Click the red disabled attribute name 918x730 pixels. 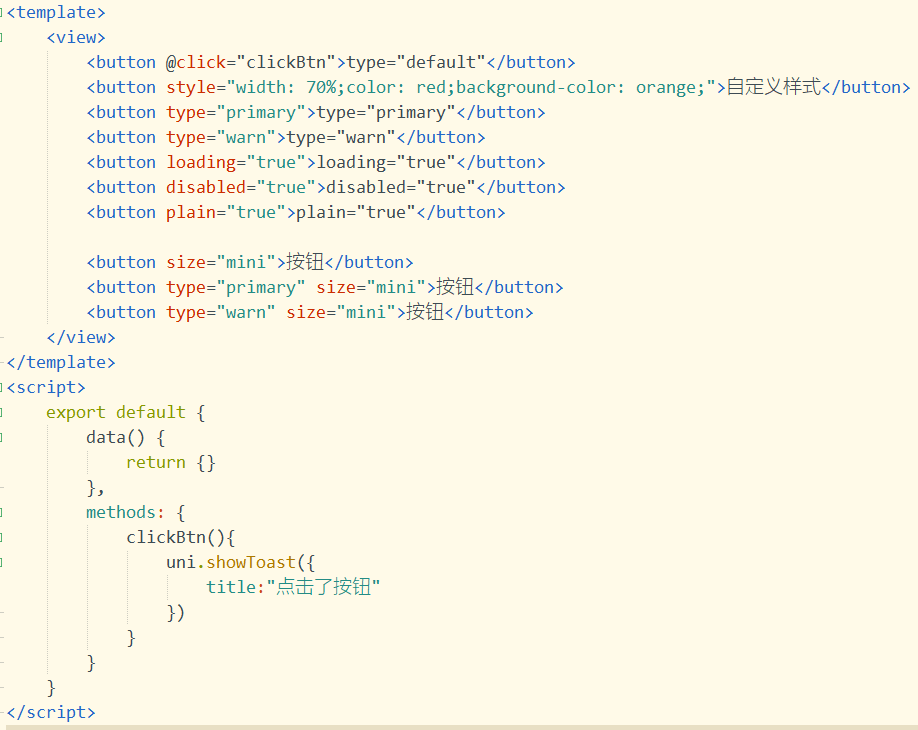(205, 187)
